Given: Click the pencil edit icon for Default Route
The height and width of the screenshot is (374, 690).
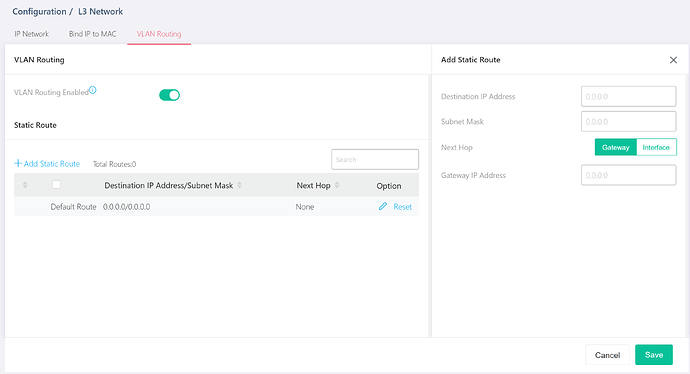Looking at the screenshot, I should coord(383,206).
